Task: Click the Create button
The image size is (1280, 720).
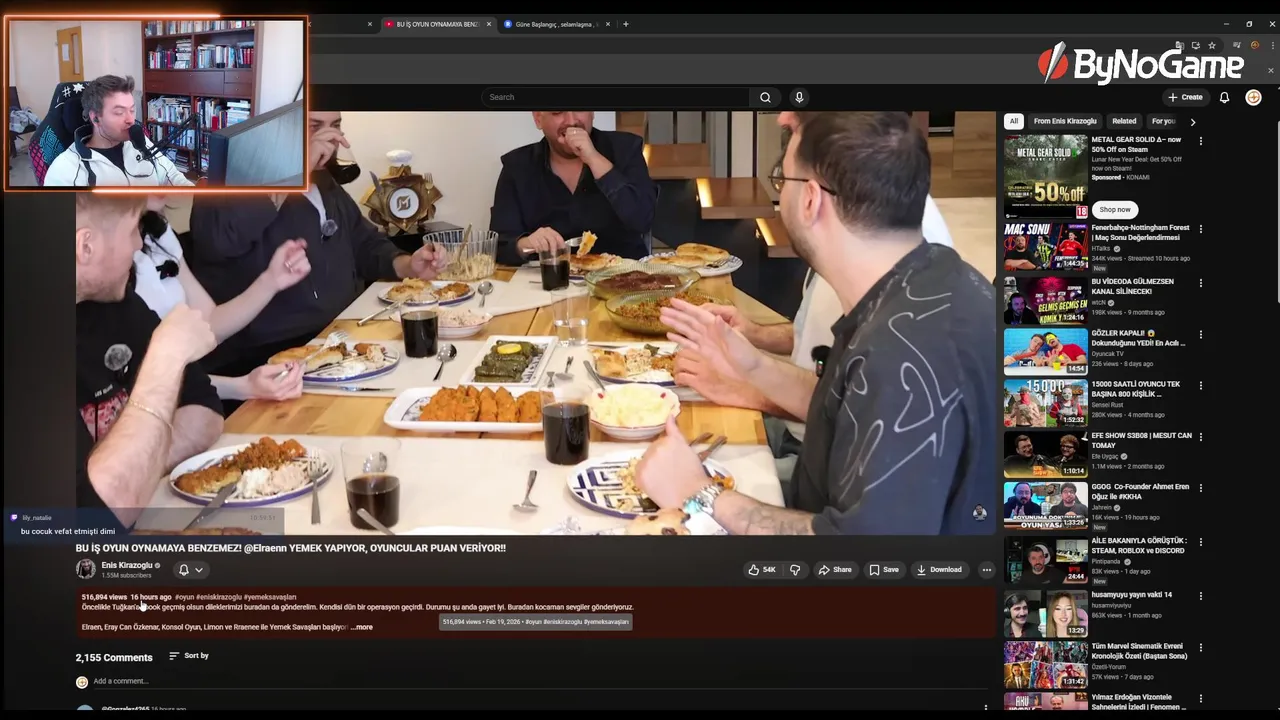Action: [1185, 97]
